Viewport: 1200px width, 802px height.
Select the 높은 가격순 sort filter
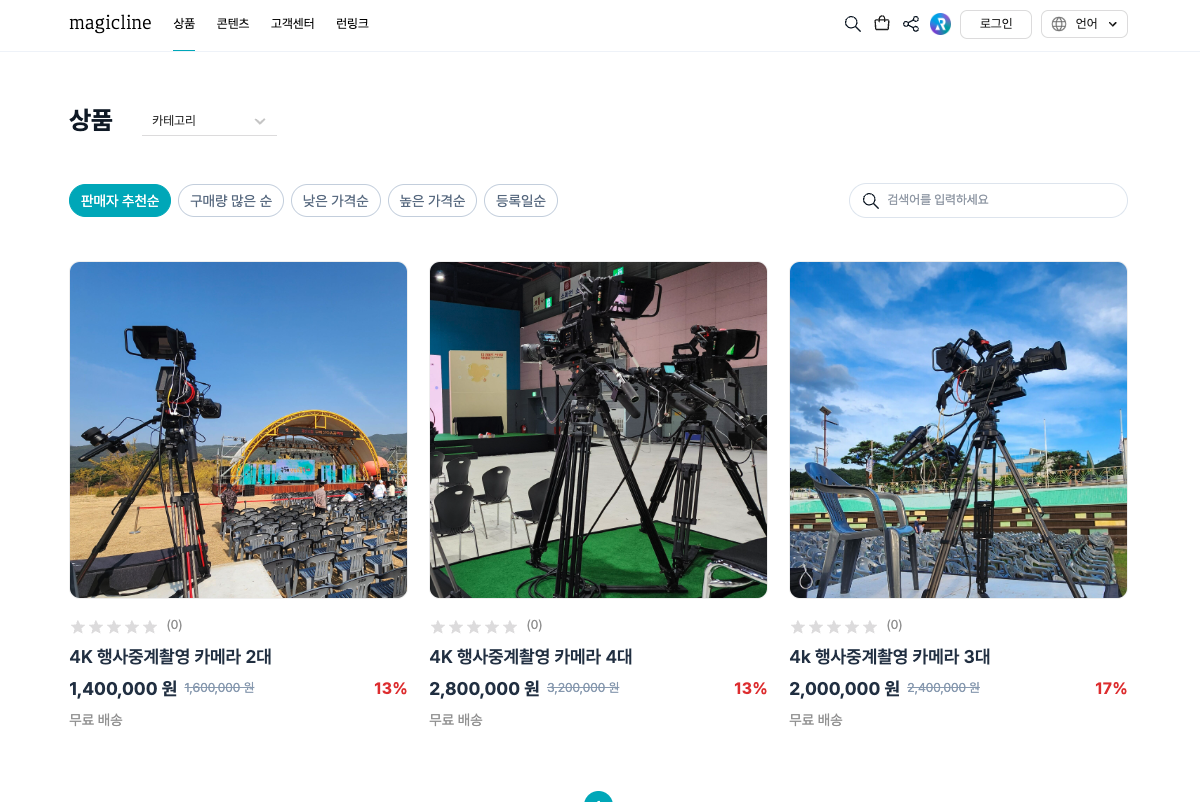(x=432, y=201)
